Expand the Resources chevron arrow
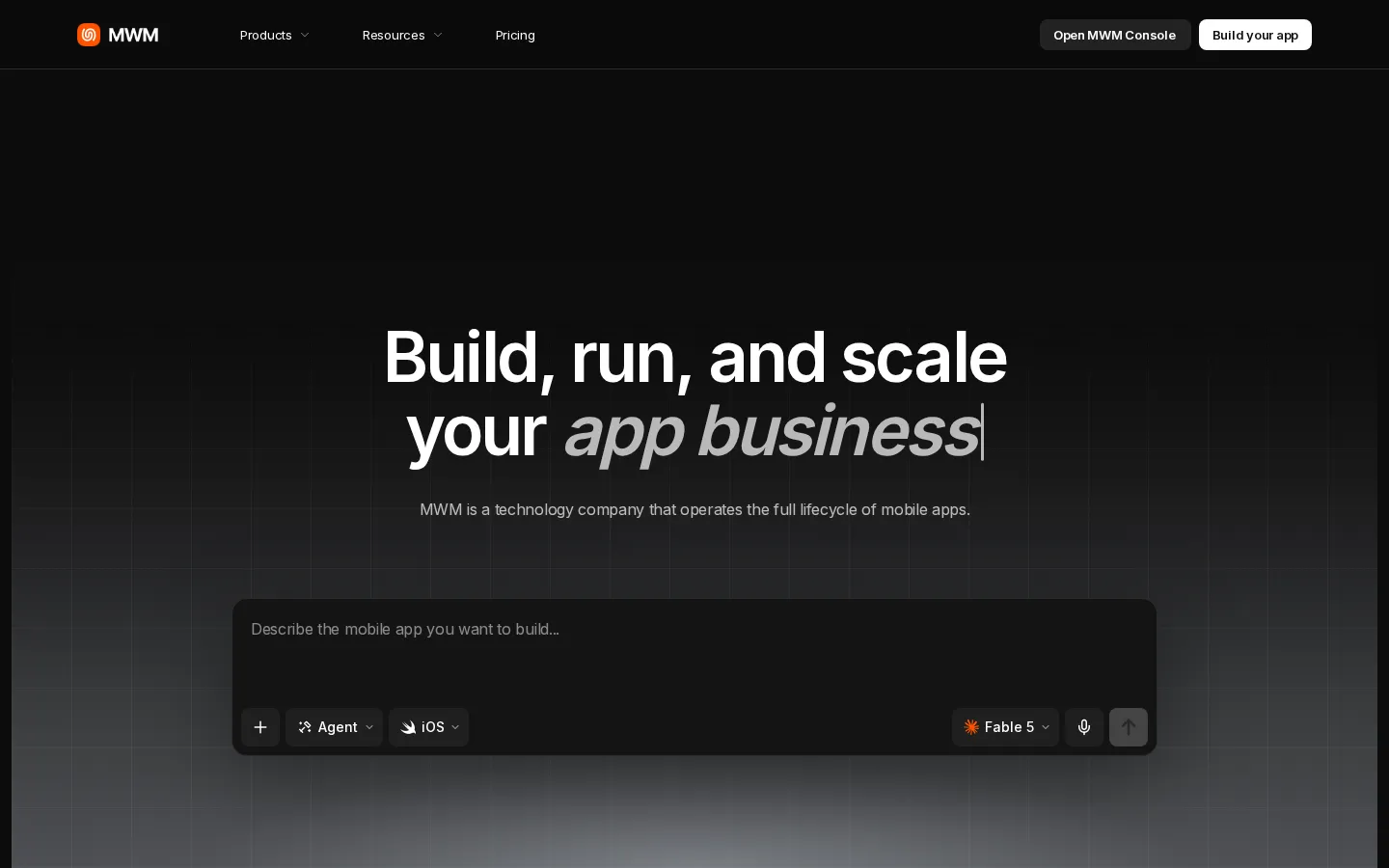Image resolution: width=1389 pixels, height=868 pixels. click(438, 35)
